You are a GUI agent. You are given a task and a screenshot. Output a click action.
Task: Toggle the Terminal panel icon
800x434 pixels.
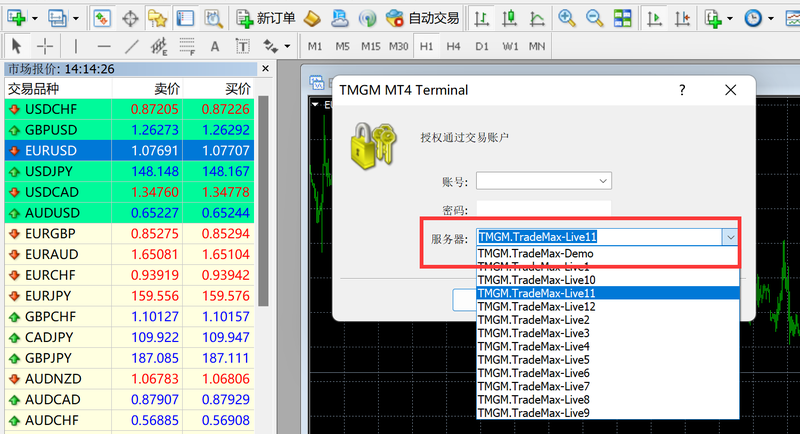coord(185,19)
